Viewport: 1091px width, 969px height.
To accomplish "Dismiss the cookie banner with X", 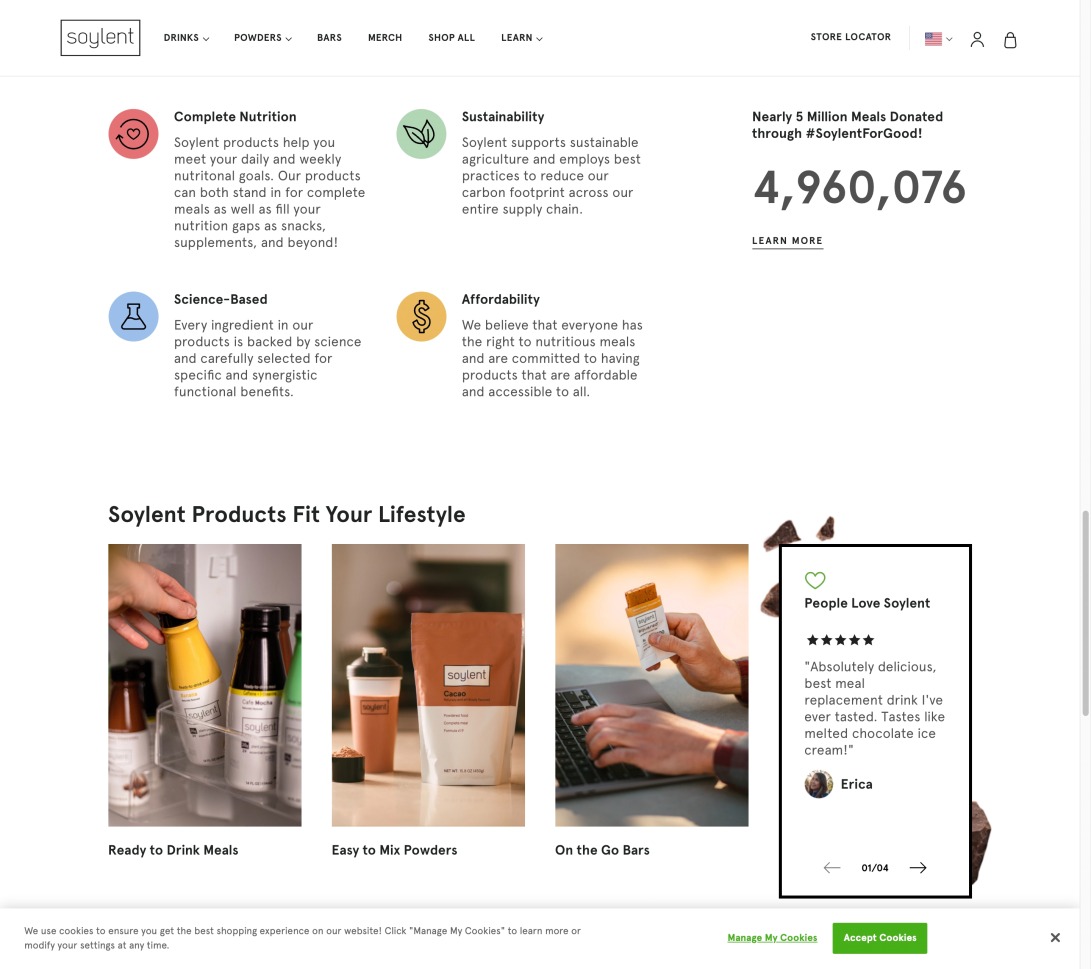I will (x=1055, y=938).
